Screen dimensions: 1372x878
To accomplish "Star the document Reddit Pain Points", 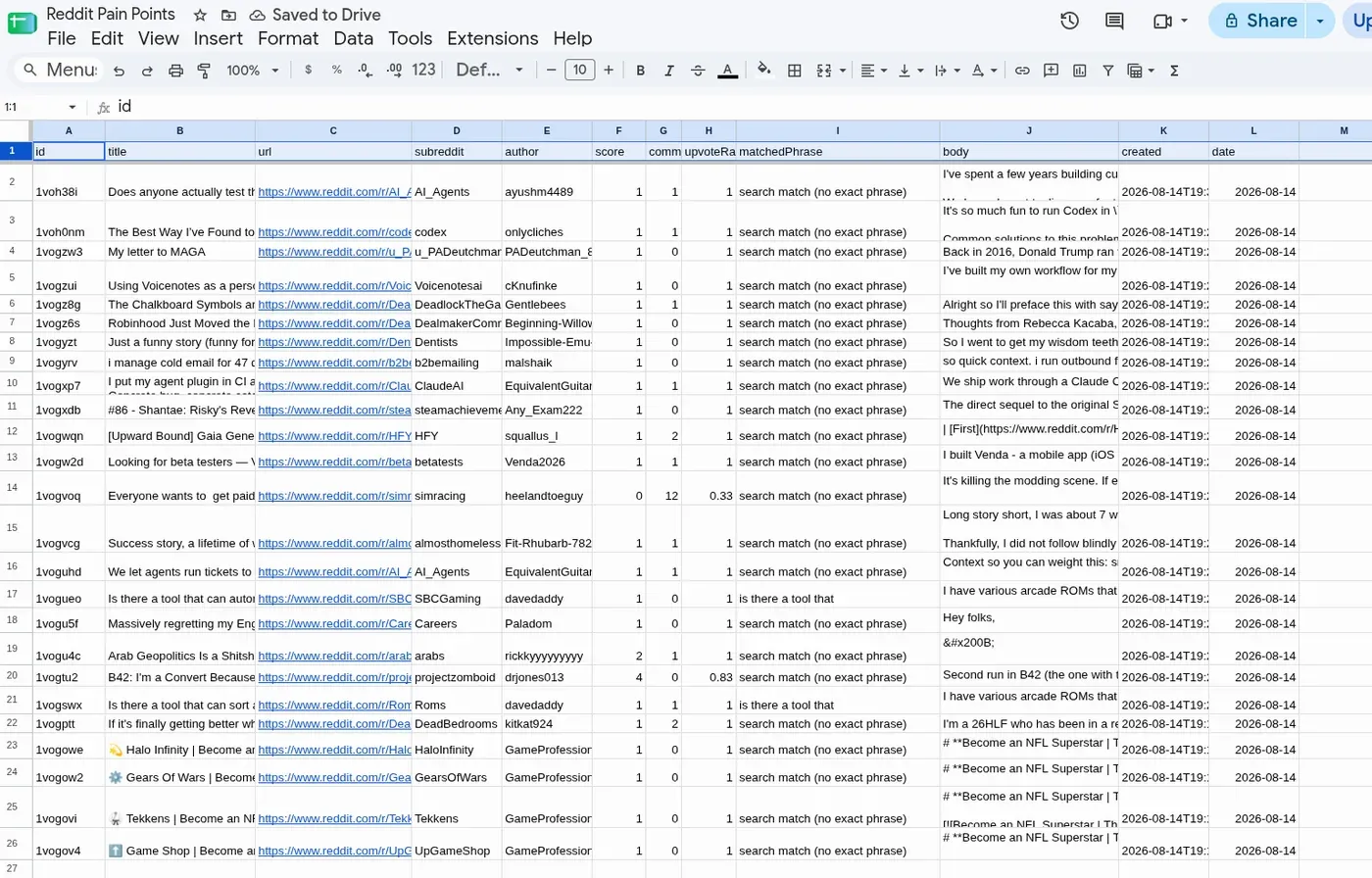I will point(200,15).
